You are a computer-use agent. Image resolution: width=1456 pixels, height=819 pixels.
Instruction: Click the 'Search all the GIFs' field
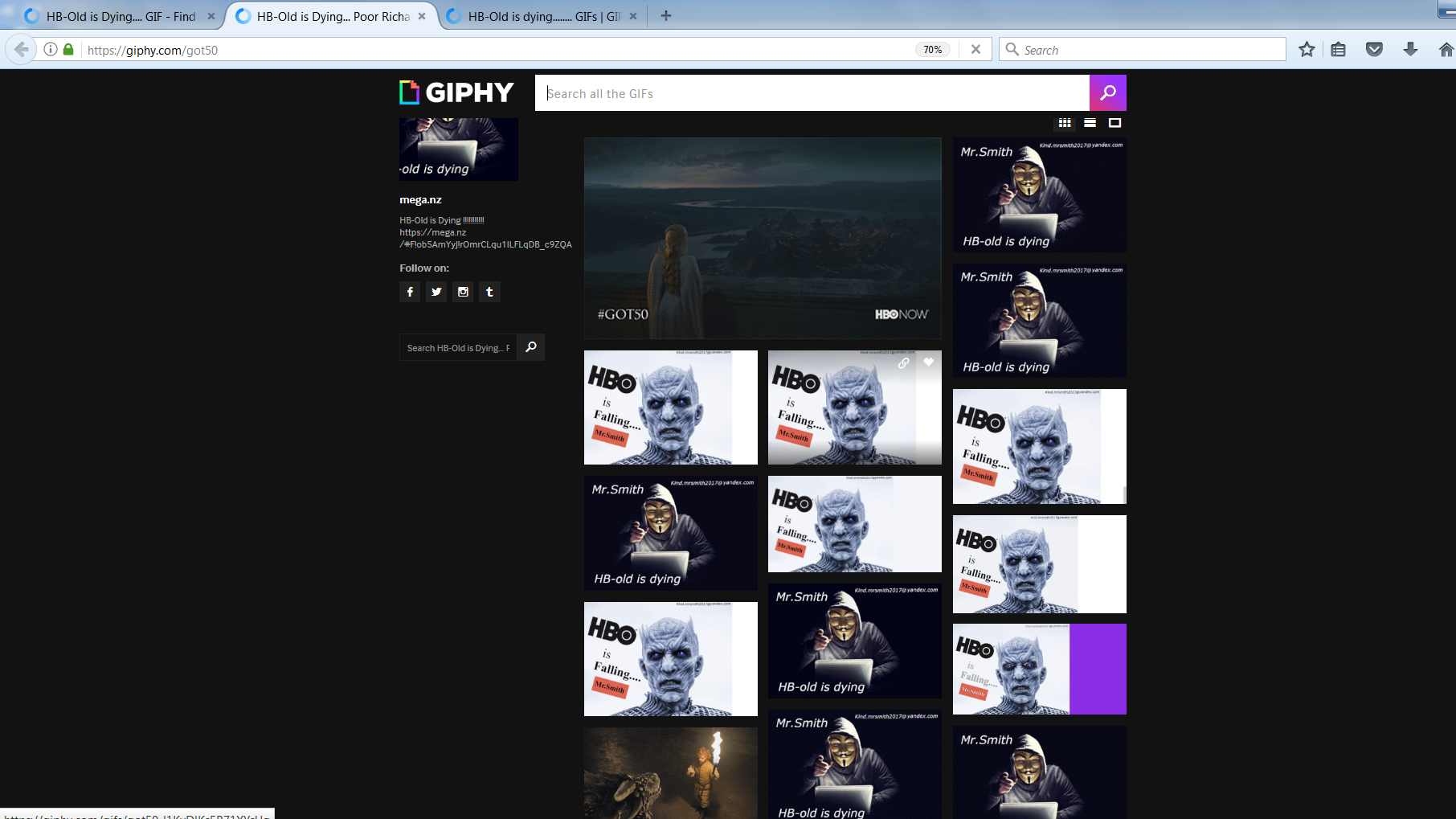tap(812, 93)
